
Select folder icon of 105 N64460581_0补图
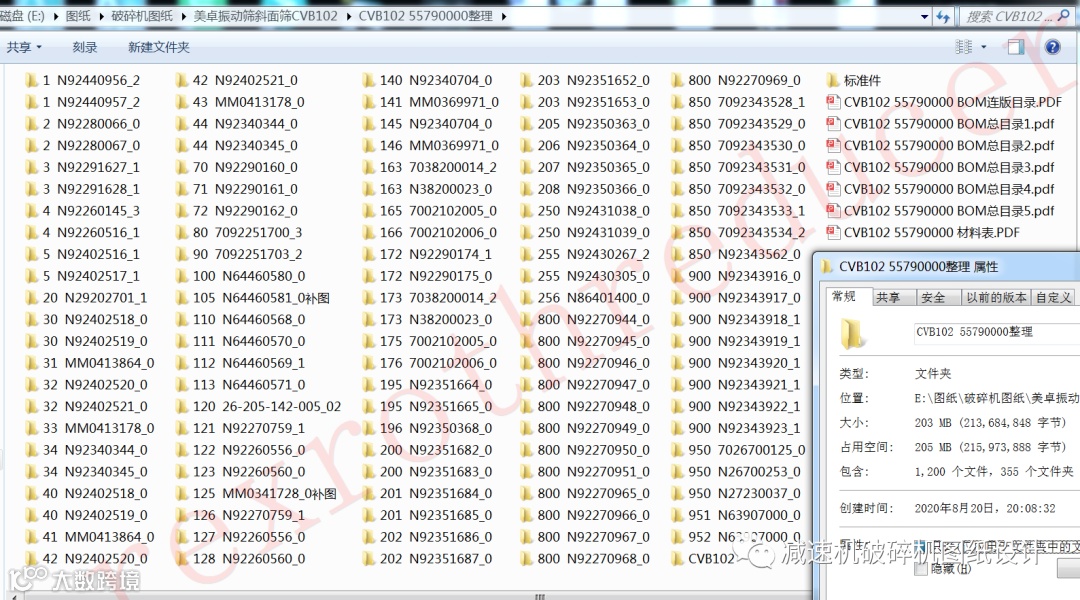pyautogui.click(x=182, y=298)
